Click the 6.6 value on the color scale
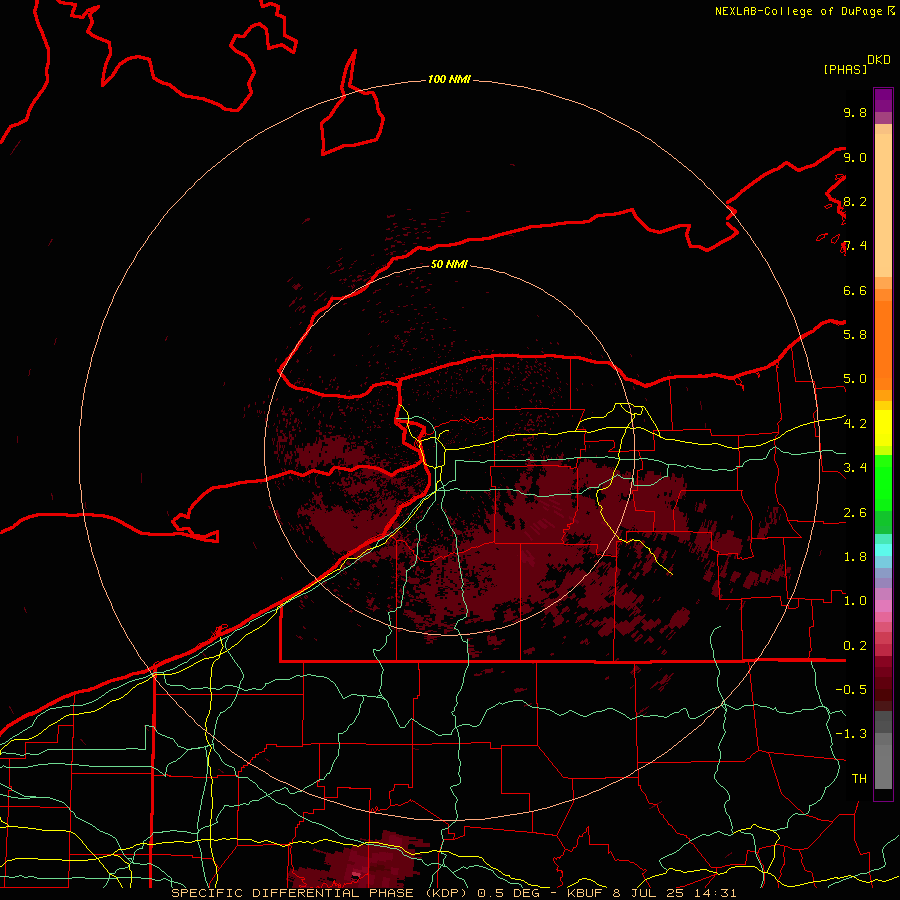Image resolution: width=900 pixels, height=900 pixels. point(855,290)
